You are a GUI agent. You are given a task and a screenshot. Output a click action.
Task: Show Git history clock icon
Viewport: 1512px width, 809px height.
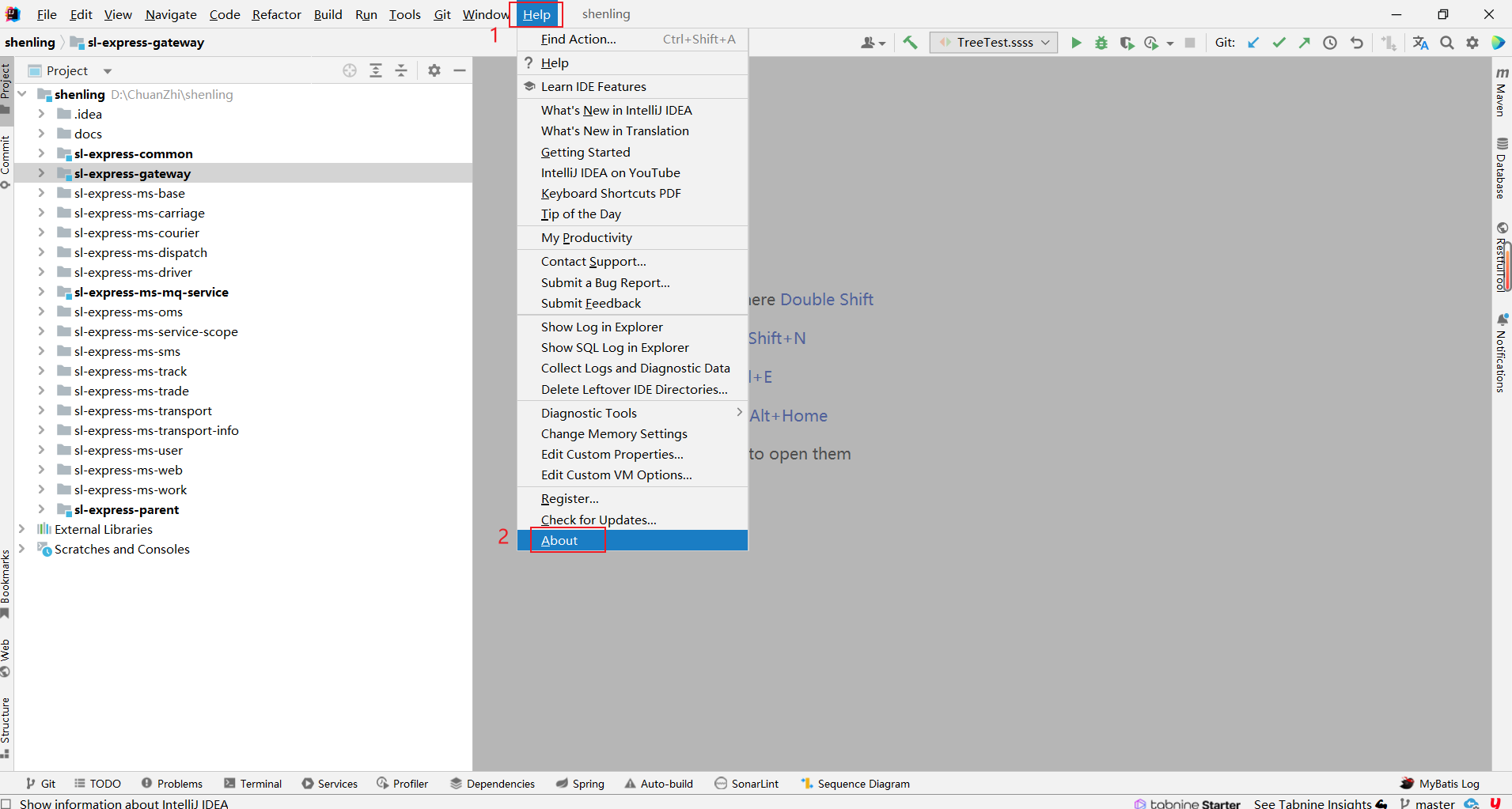1330,43
